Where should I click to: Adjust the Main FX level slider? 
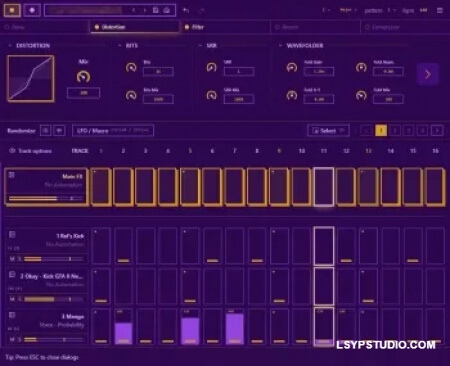point(46,198)
